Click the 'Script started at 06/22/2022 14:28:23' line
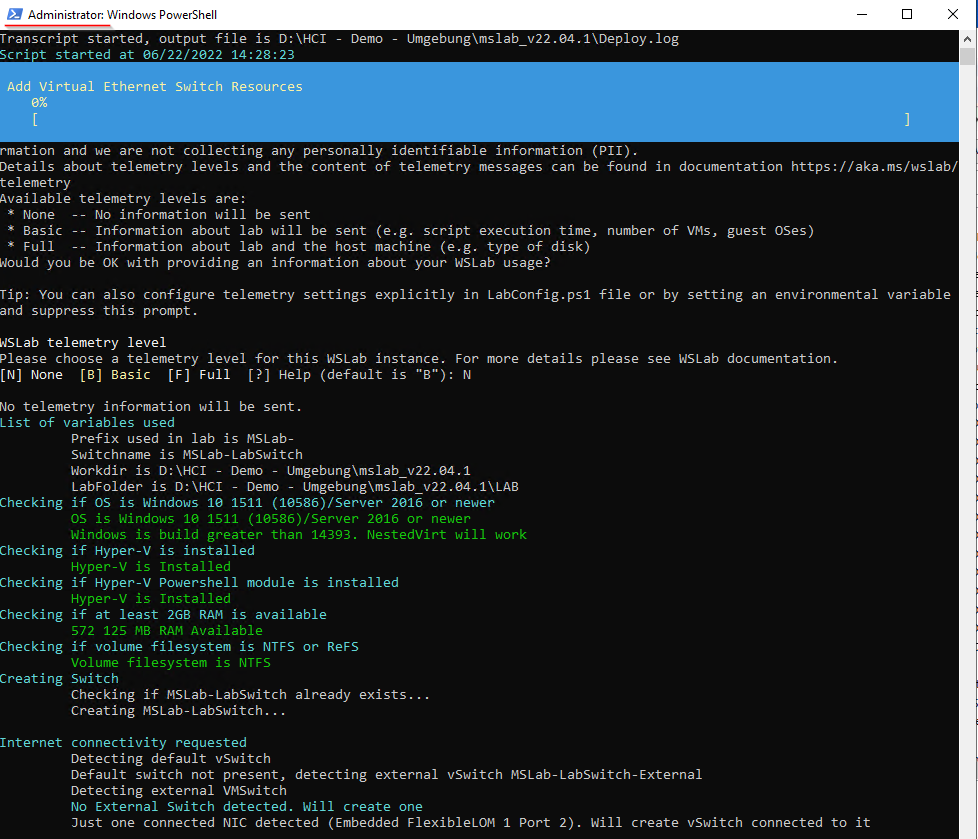The width and height of the screenshot is (978, 839). click(x=147, y=55)
